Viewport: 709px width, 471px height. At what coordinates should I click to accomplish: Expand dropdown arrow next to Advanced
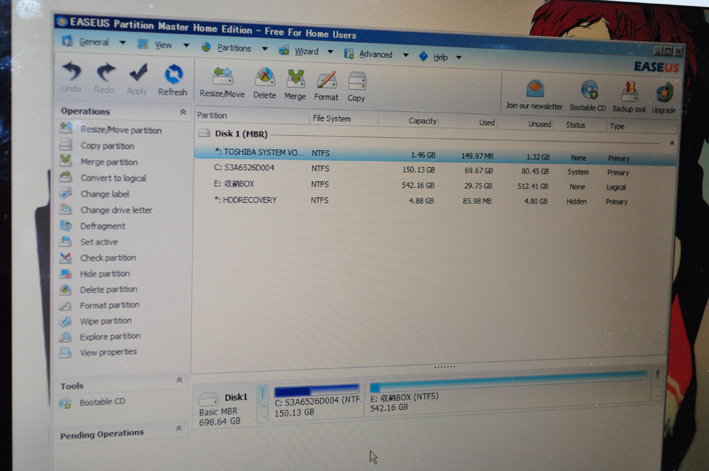406,55
